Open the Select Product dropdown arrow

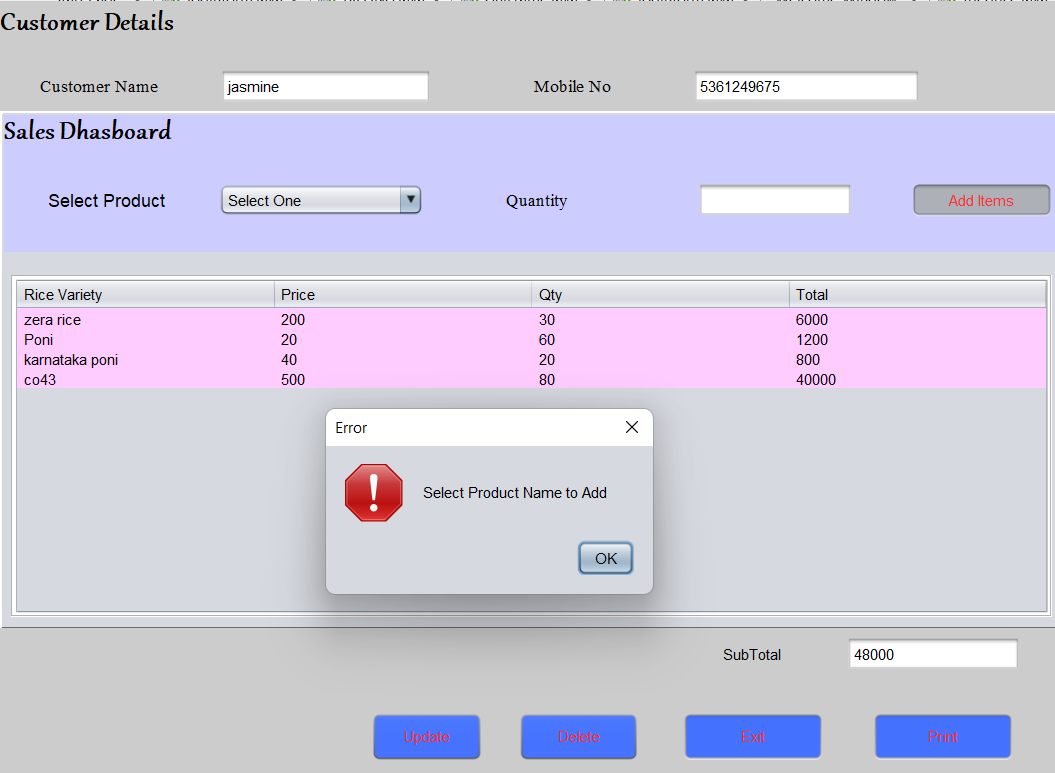(410, 200)
